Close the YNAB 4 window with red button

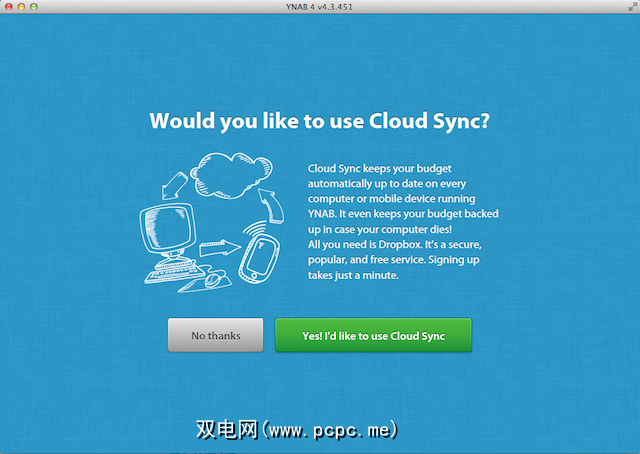pyautogui.click(x=9, y=7)
